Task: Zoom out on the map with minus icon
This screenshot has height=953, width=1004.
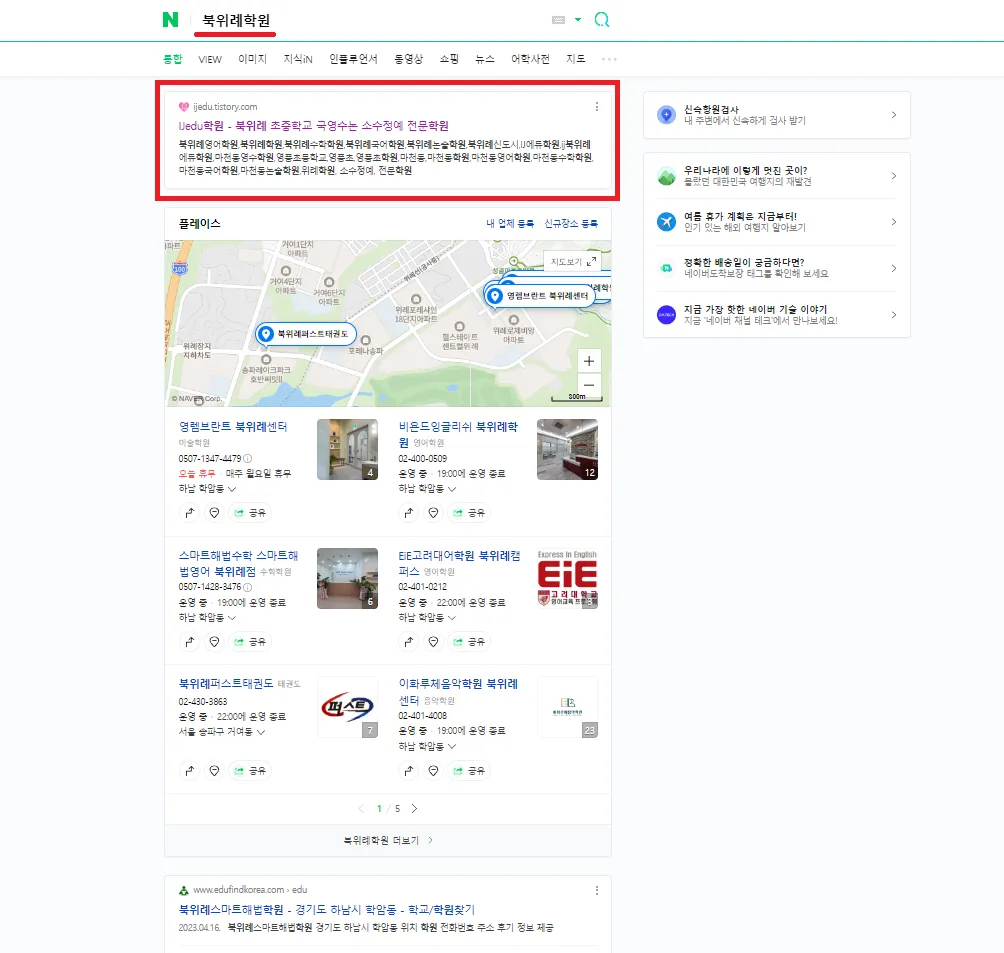Action: pos(589,384)
